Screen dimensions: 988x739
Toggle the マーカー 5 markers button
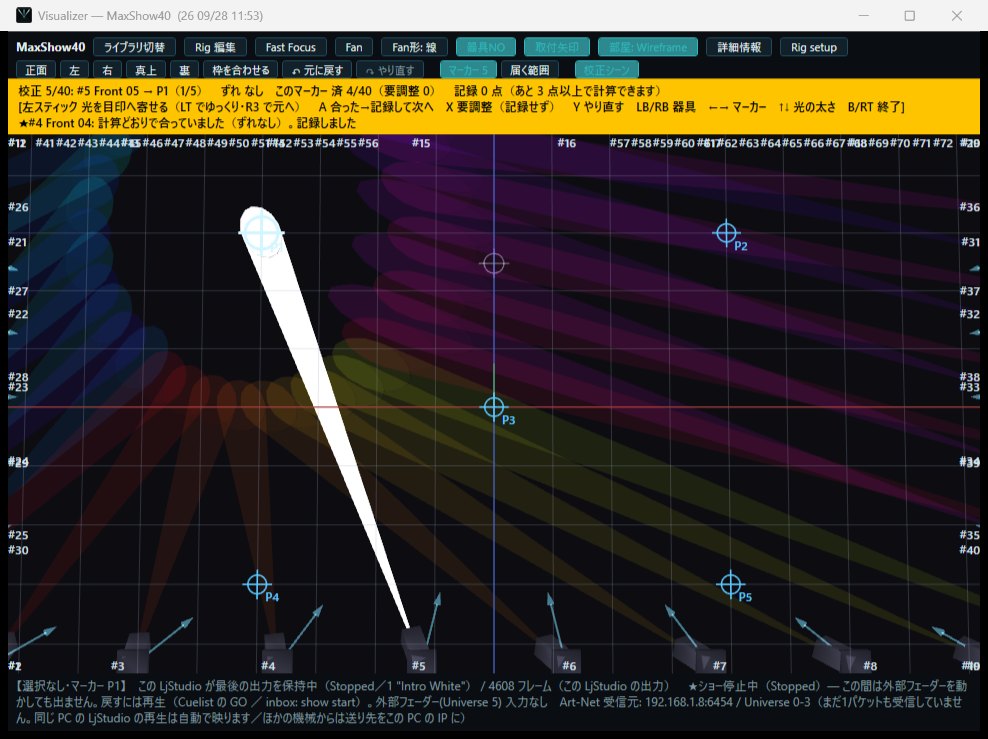tap(468, 70)
